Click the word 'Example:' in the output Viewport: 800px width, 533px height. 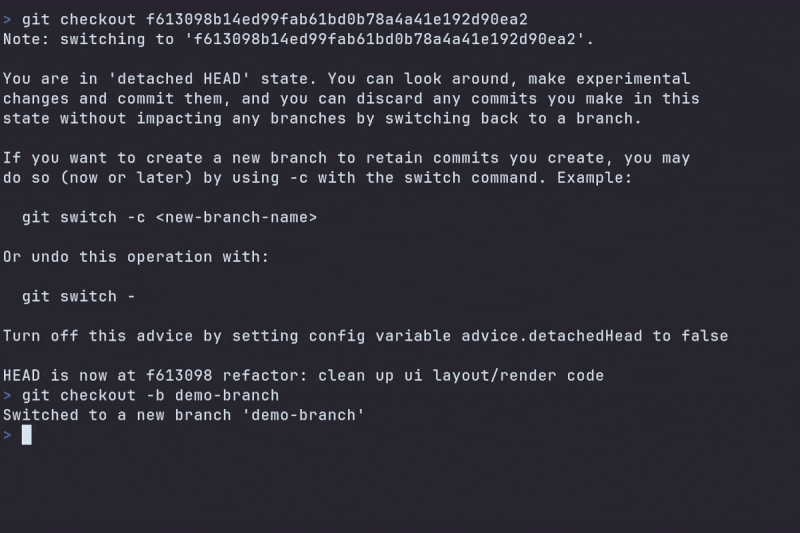pyautogui.click(x=594, y=178)
